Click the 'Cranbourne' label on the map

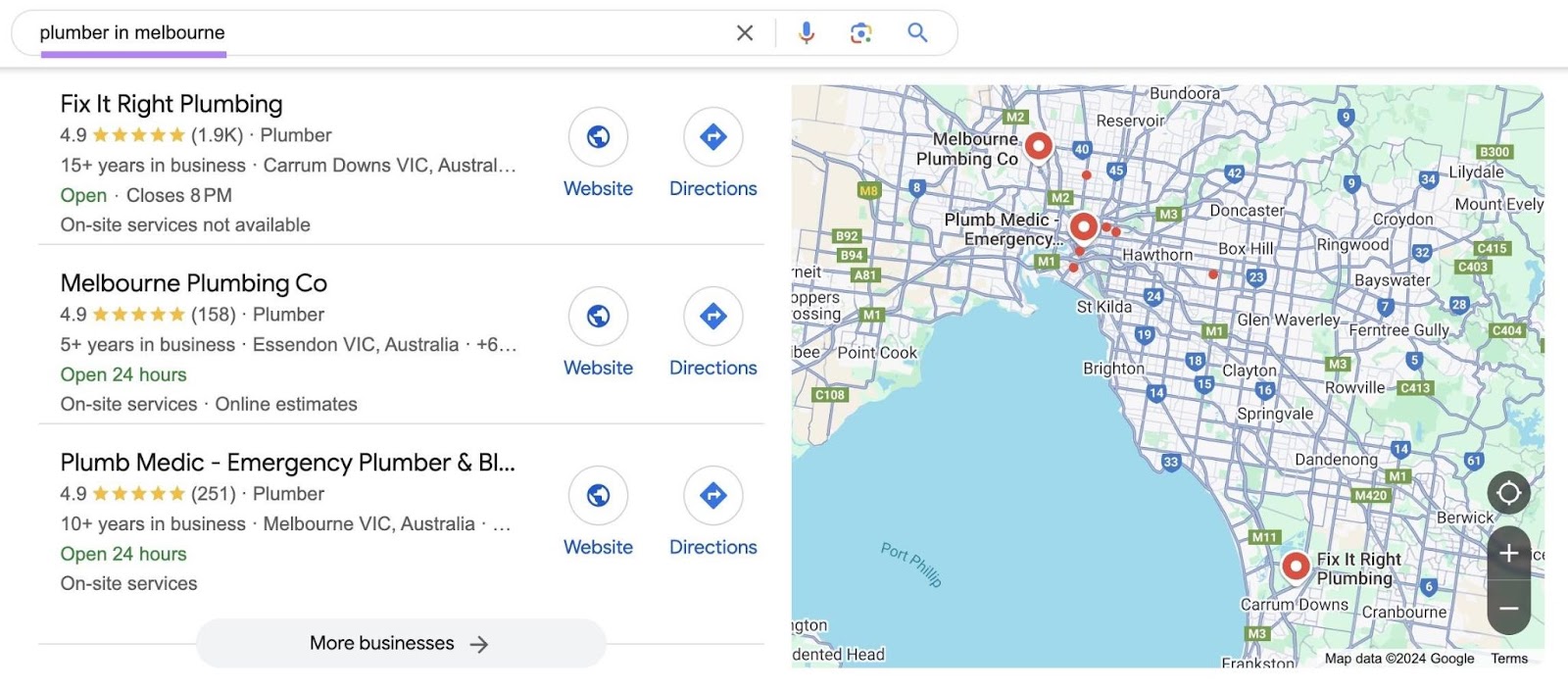(x=1404, y=613)
